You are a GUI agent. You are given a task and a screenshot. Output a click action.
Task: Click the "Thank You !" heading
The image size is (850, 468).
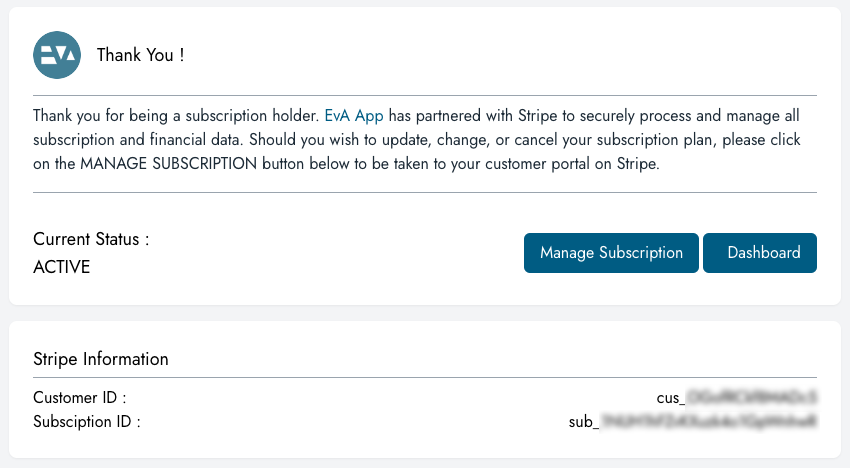click(140, 55)
